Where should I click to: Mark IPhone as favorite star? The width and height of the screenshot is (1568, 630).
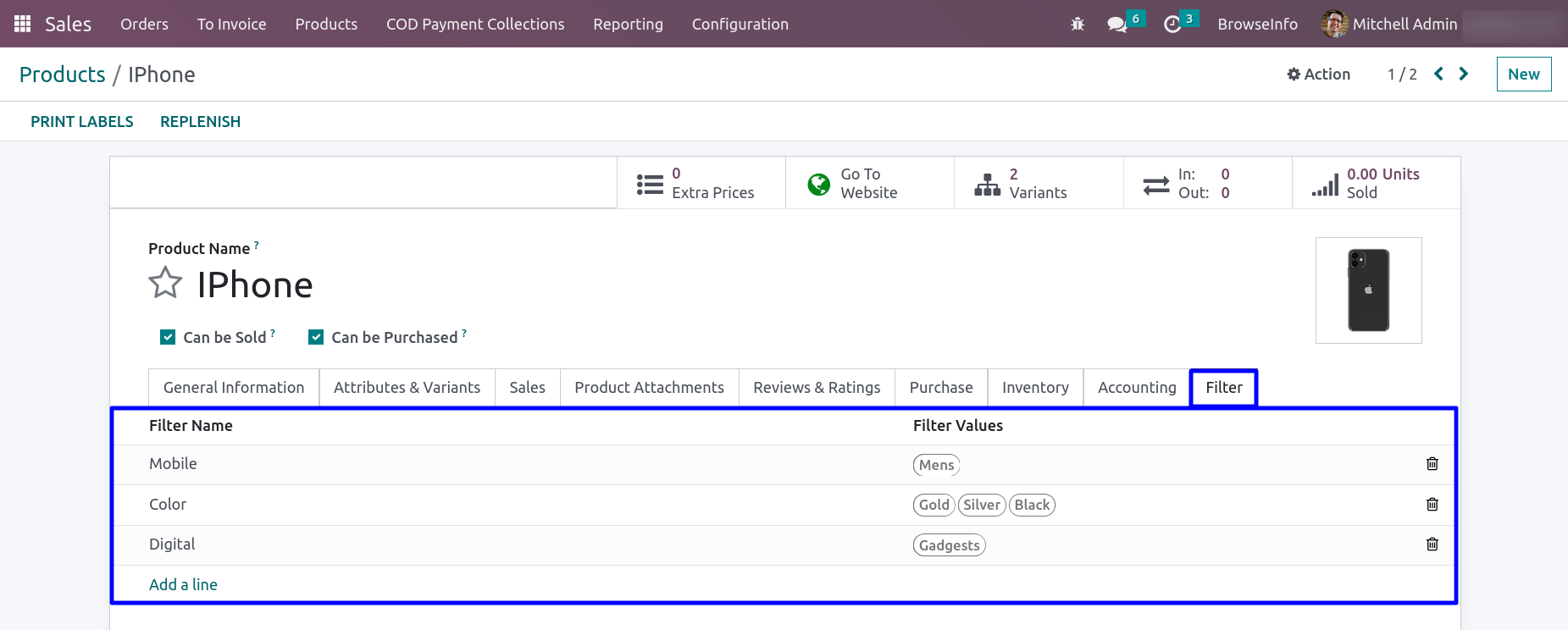(x=165, y=283)
